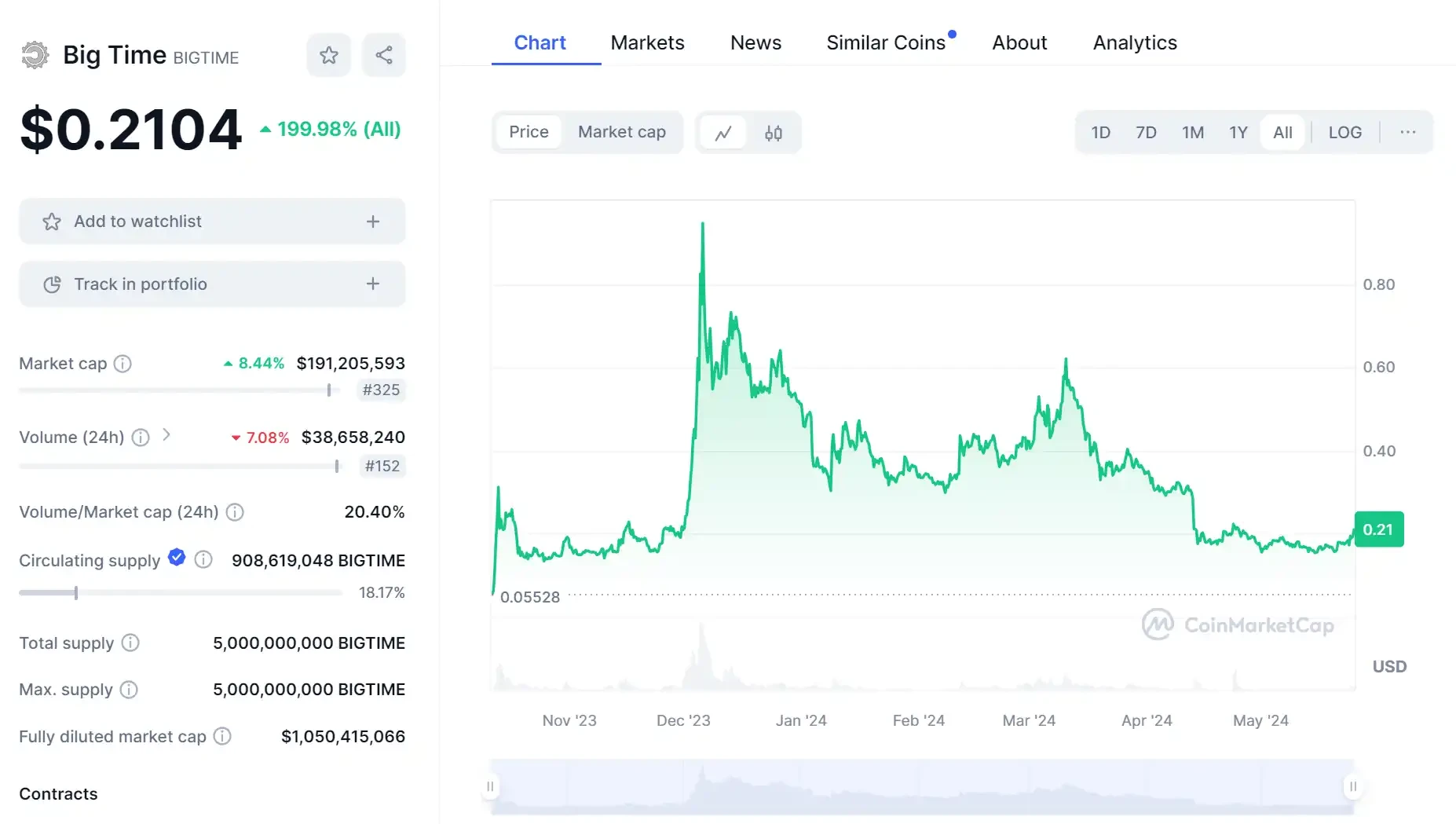Switch to the Markets tab
1456x824 pixels.
click(x=647, y=42)
